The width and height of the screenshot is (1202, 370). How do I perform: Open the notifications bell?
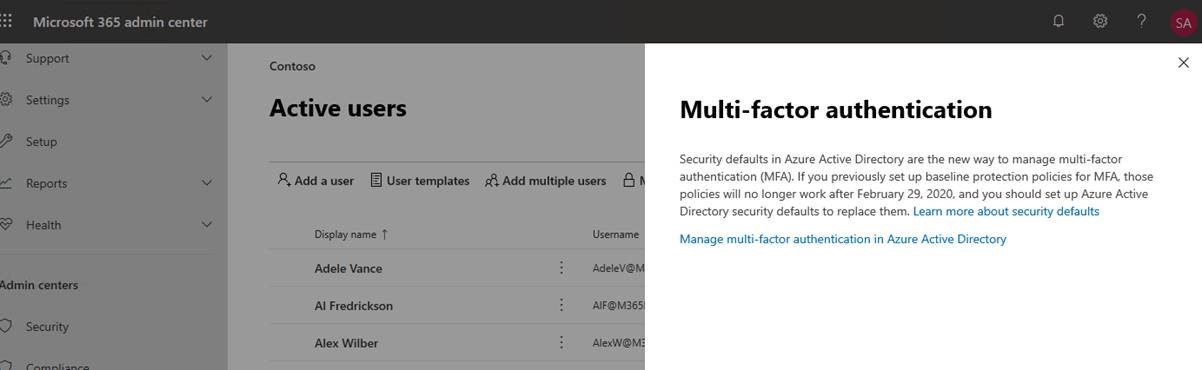(1058, 21)
